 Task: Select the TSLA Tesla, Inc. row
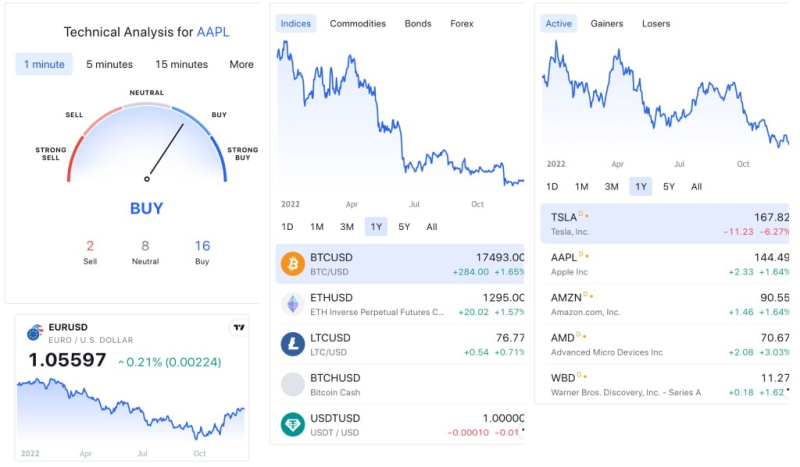(x=665, y=224)
